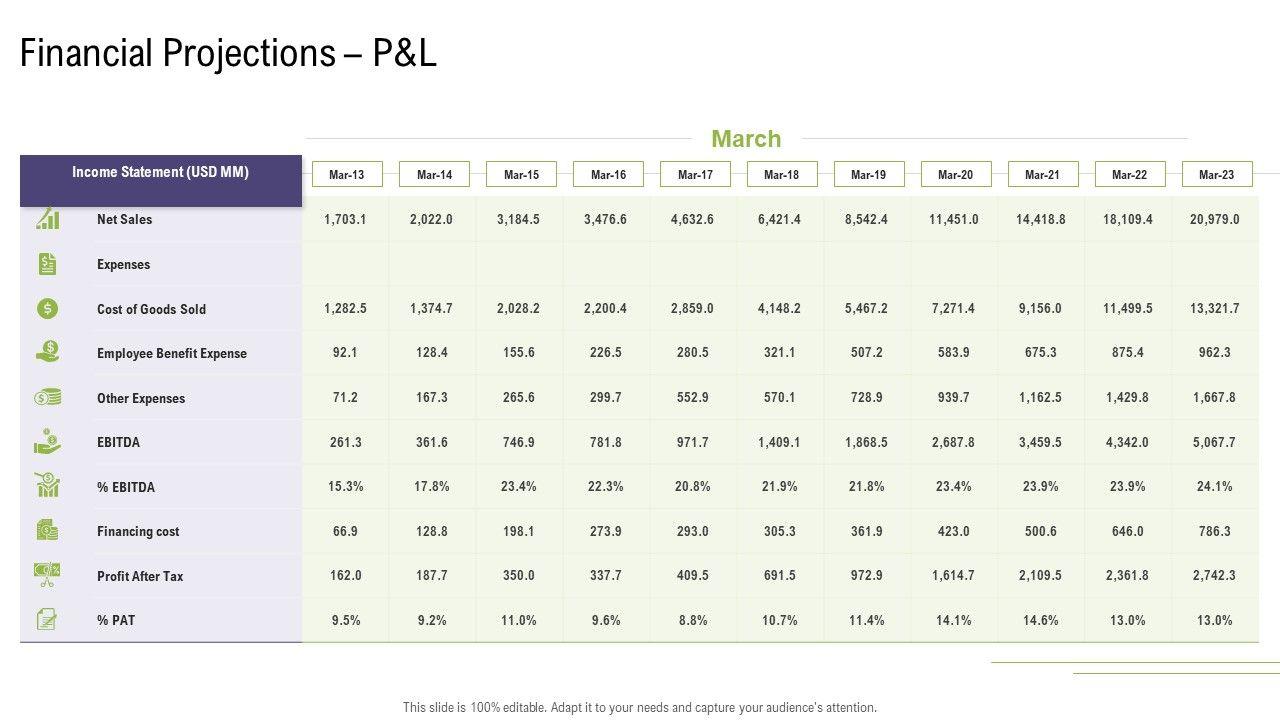
Task: Click the Net Sales bar chart icon
Action: pyautogui.click(x=48, y=219)
